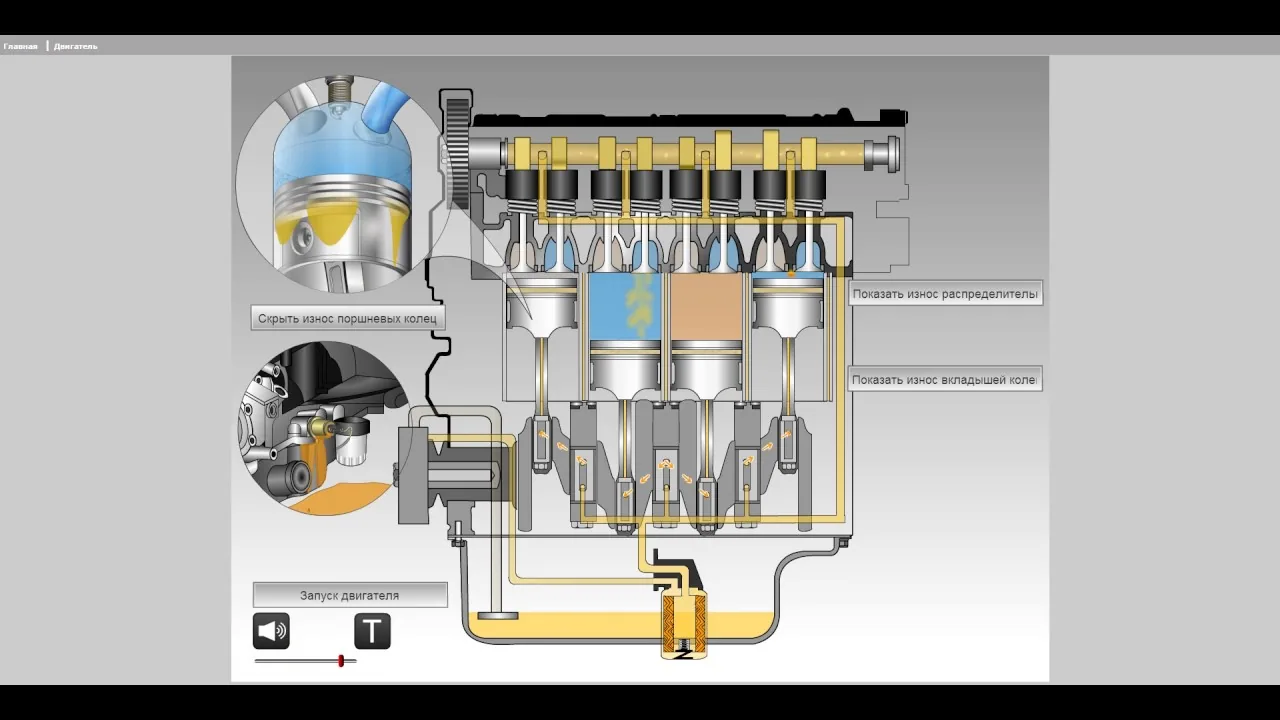
Task: Click the Запуск двигателя button
Action: click(349, 595)
